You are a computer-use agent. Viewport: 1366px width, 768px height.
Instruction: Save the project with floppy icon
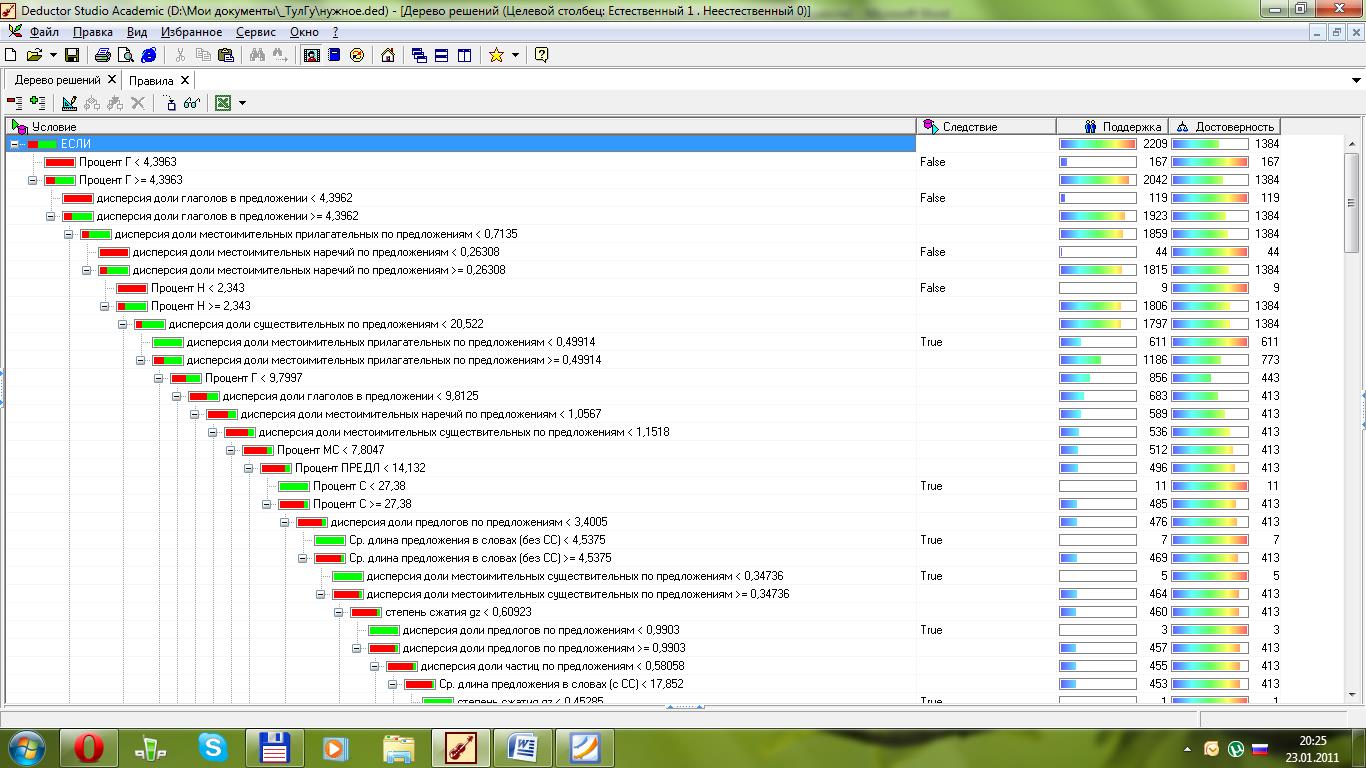click(72, 55)
